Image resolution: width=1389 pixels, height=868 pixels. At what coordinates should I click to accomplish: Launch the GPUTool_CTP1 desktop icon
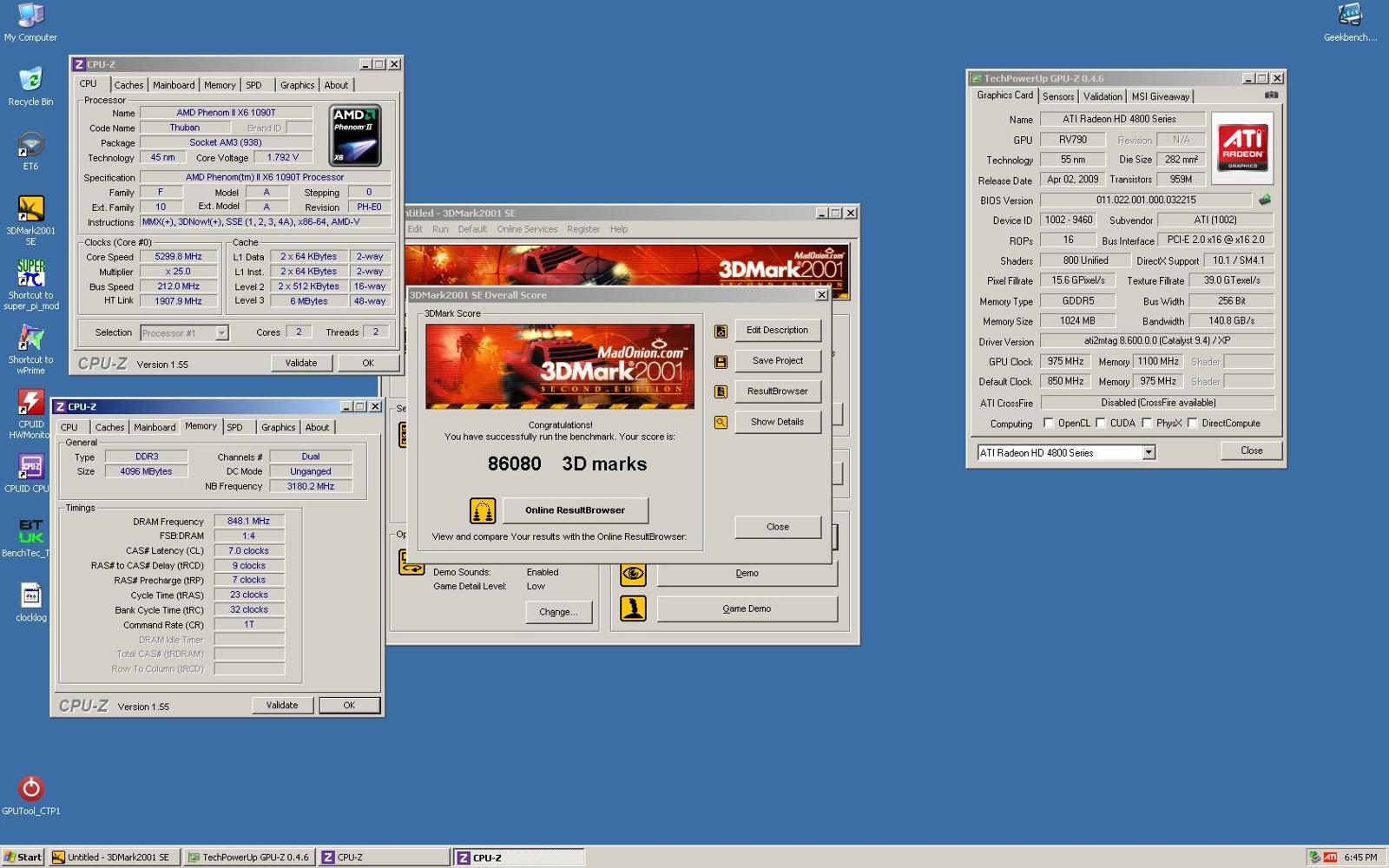(30, 794)
